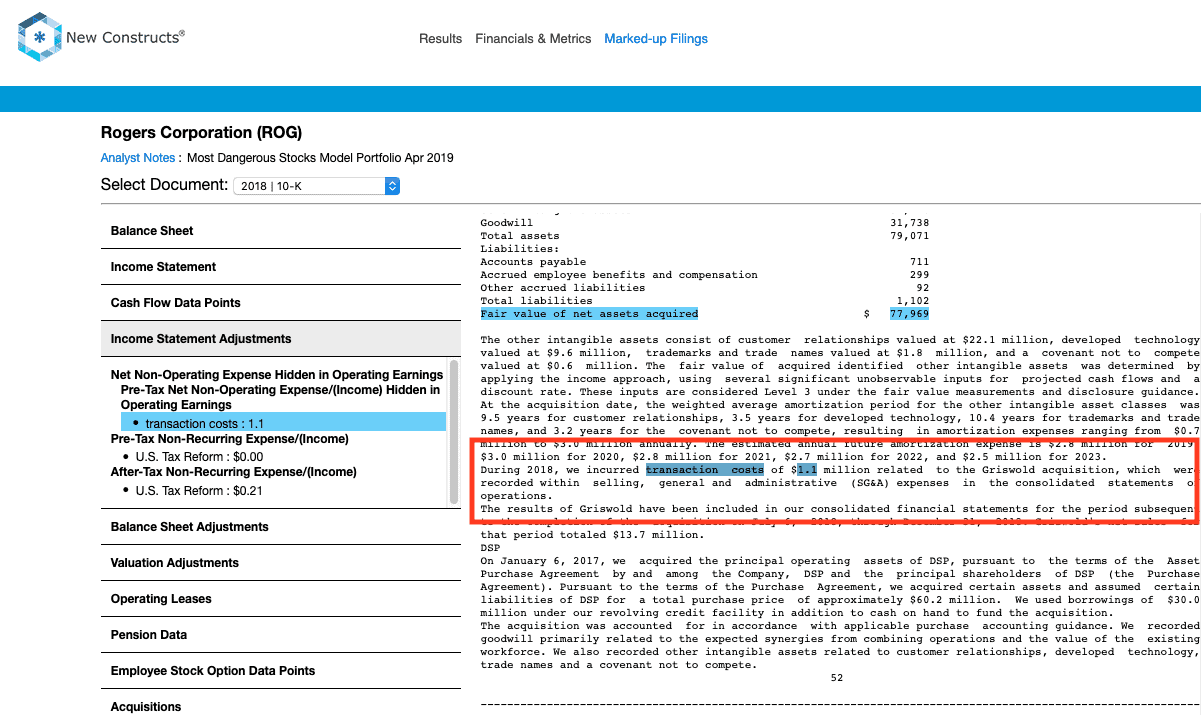Click the highlighted 77,969 value

[x=909, y=313]
